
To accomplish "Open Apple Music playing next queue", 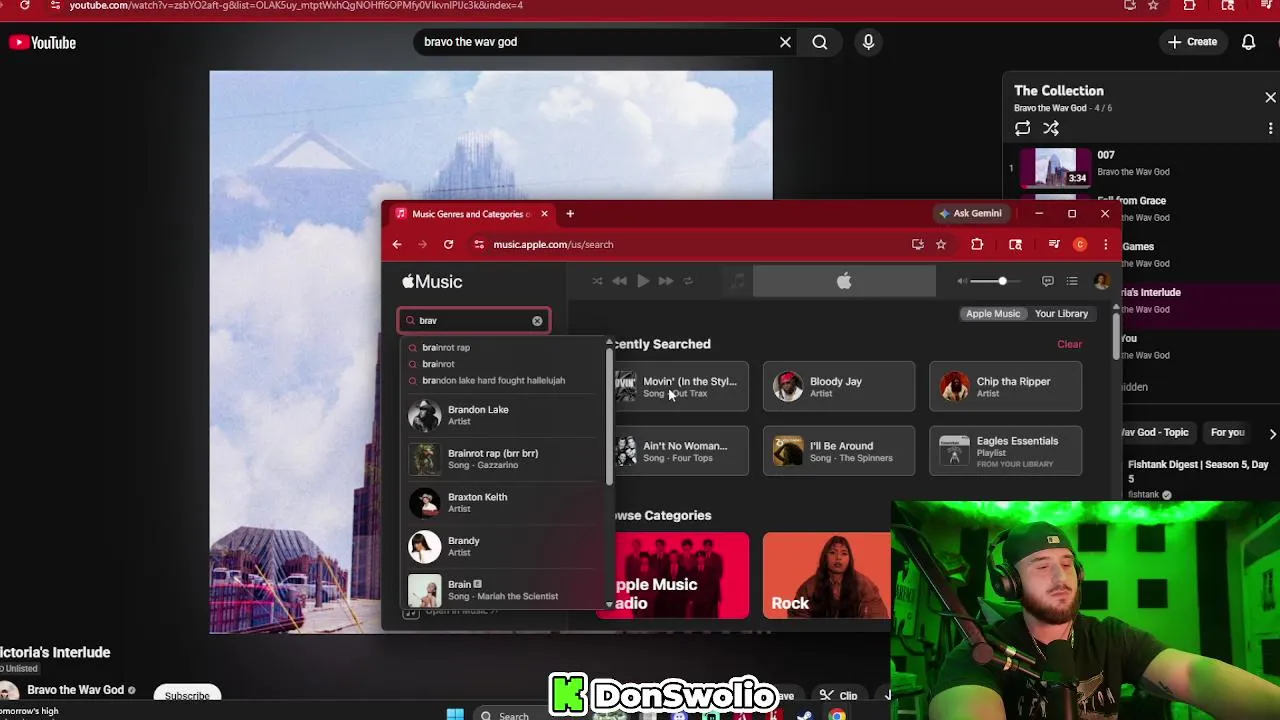I will click(x=1072, y=281).
